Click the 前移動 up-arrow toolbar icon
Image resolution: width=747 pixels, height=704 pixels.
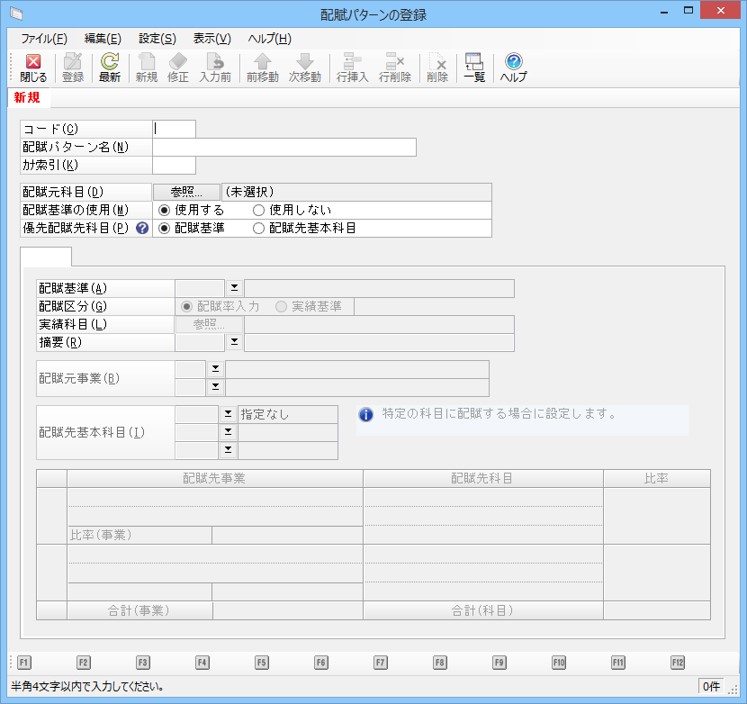click(x=262, y=68)
